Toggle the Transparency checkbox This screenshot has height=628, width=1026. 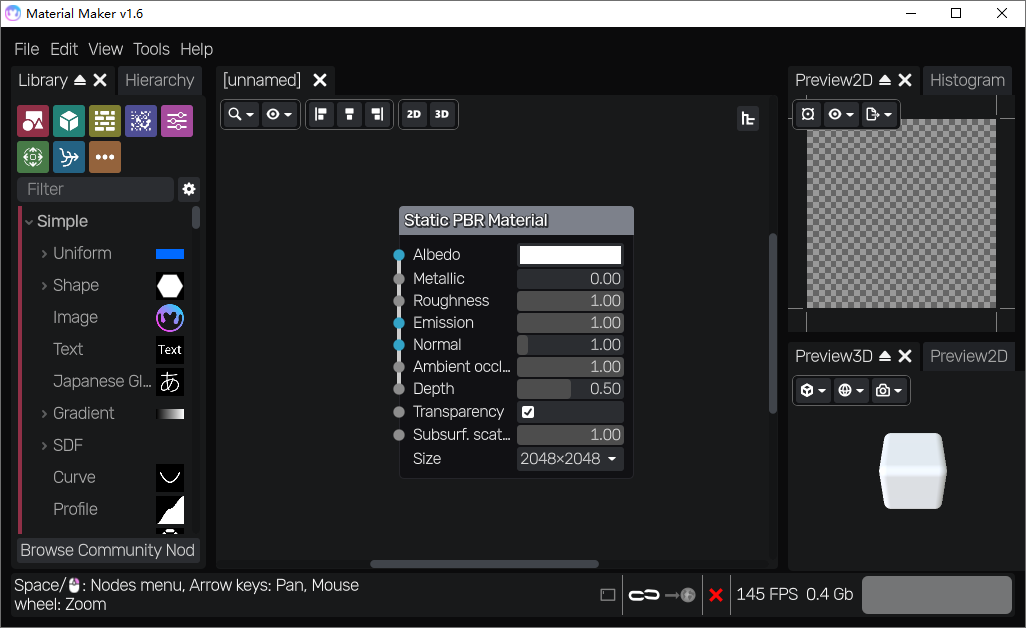point(528,412)
